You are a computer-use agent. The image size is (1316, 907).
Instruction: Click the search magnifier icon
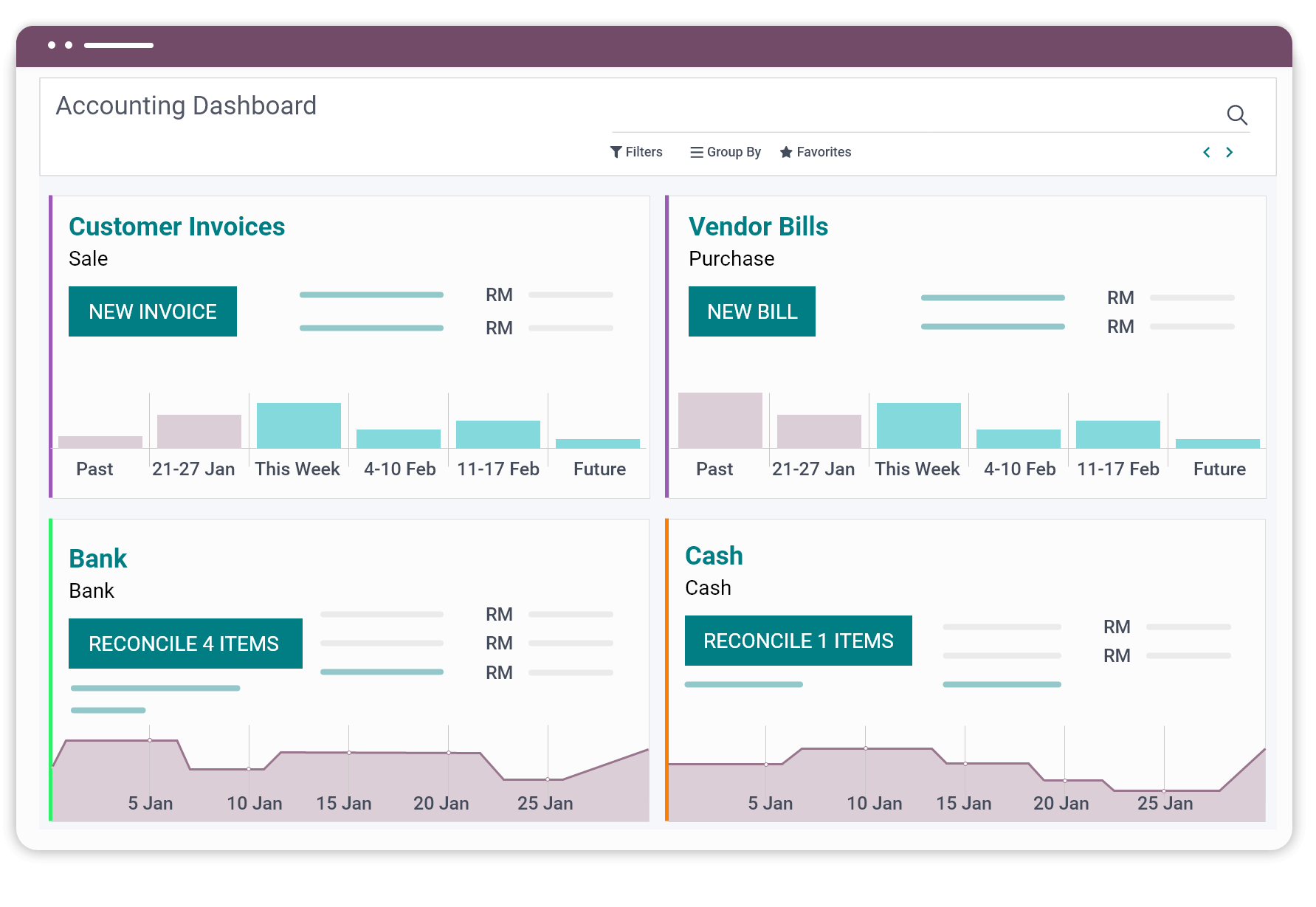tap(1237, 115)
